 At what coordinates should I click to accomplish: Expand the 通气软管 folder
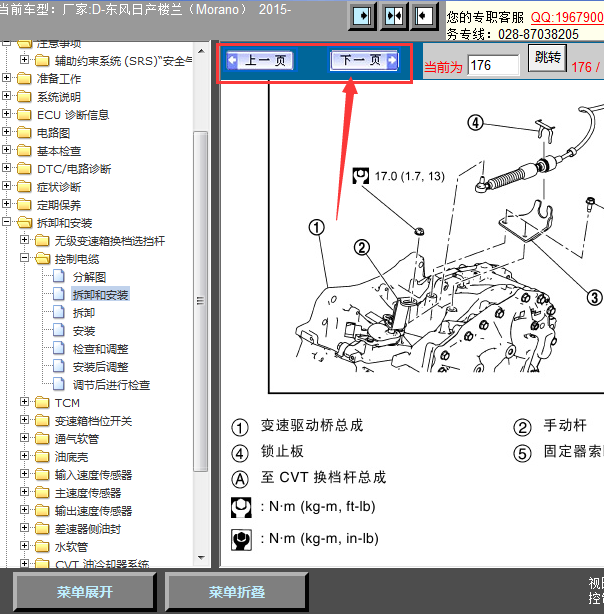[x=24, y=438]
